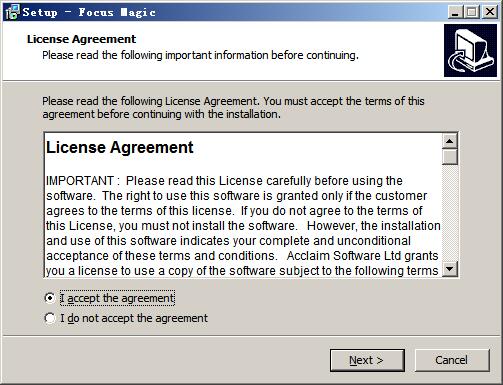Click the Next button

tap(367, 360)
